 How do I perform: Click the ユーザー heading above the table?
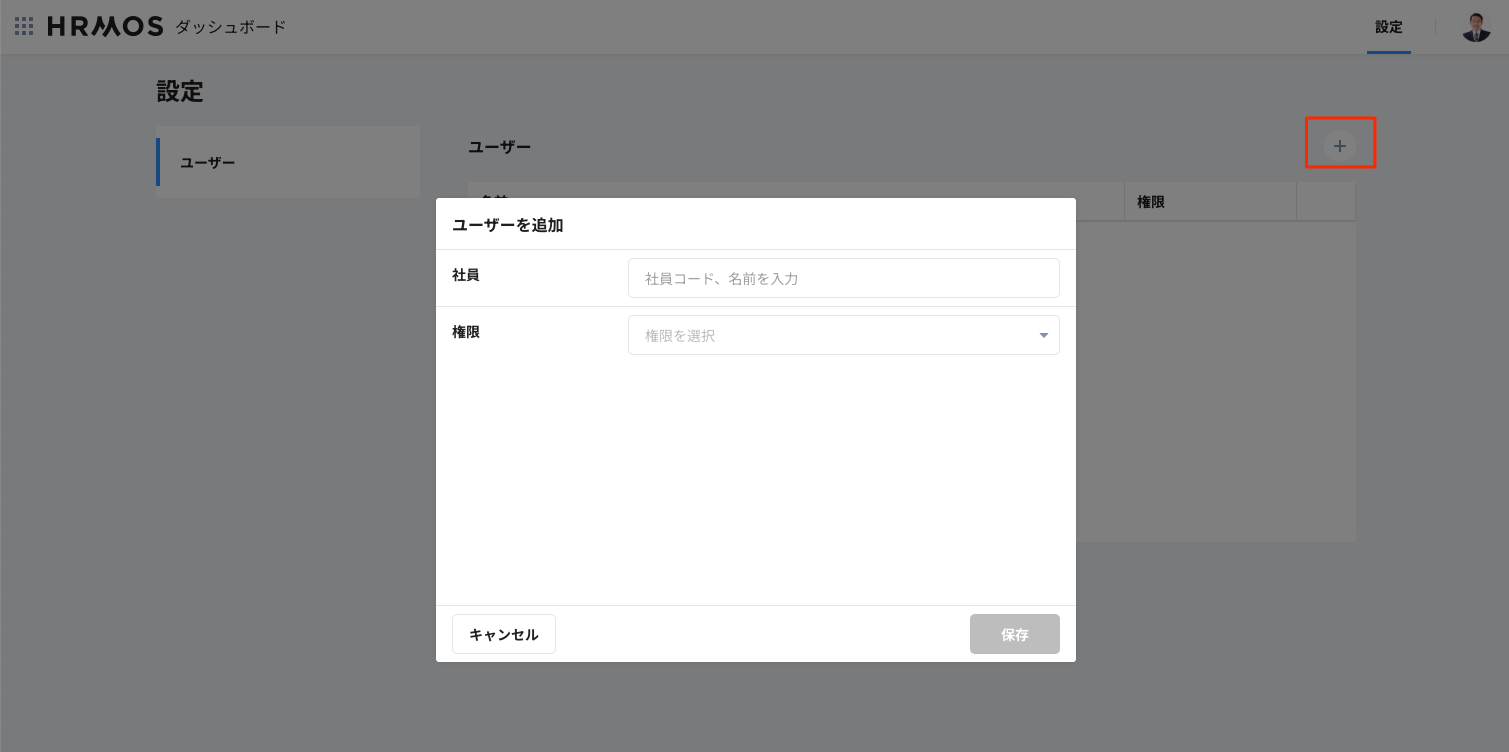pyautogui.click(x=500, y=146)
